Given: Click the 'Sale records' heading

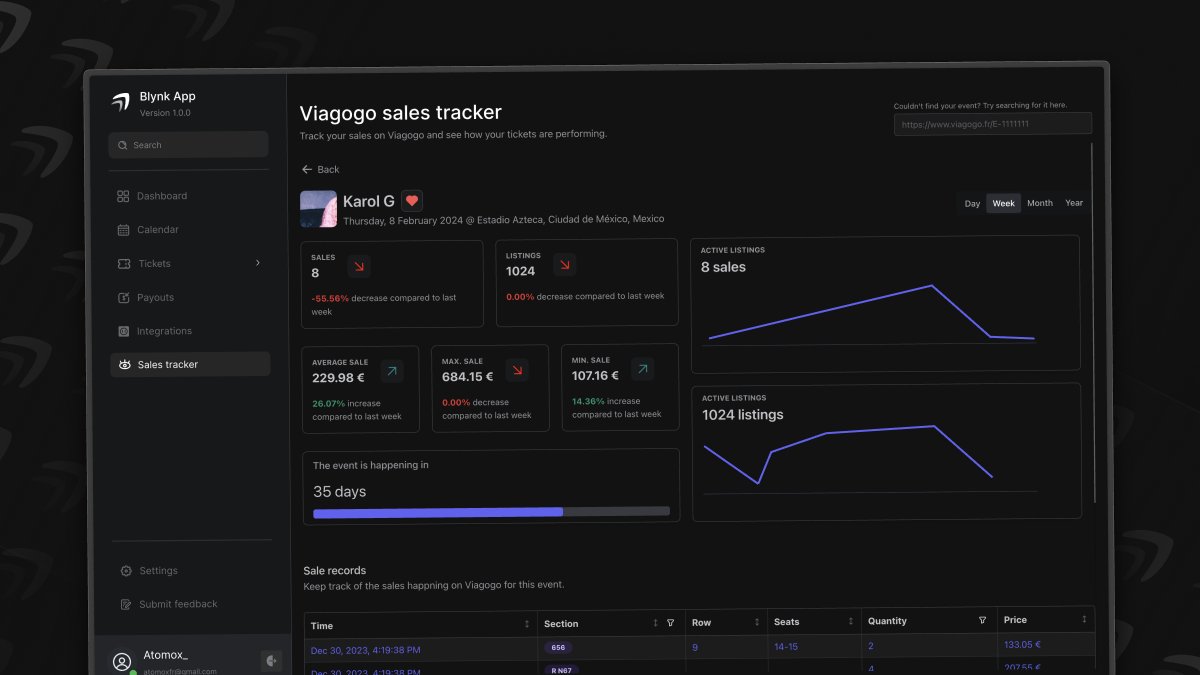Looking at the screenshot, I should 335,570.
